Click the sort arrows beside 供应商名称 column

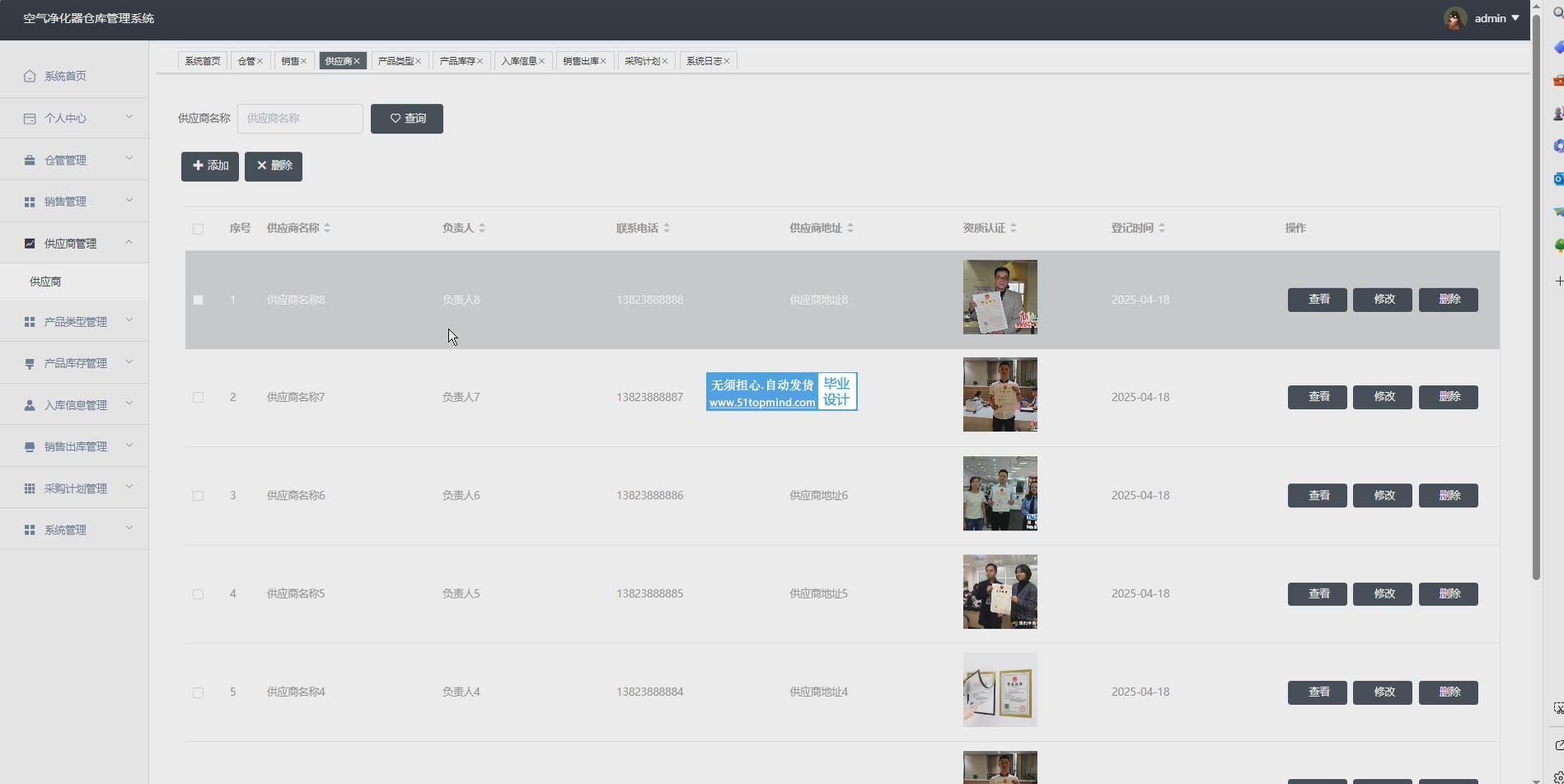[x=327, y=228]
